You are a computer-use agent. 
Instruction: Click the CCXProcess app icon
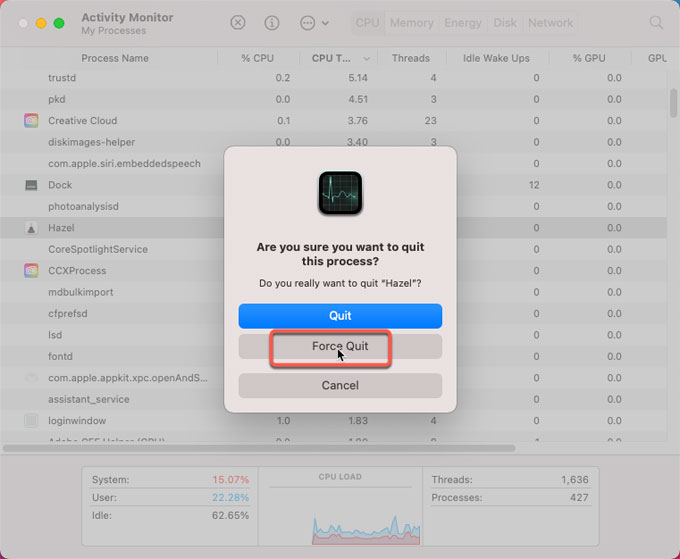point(31,271)
